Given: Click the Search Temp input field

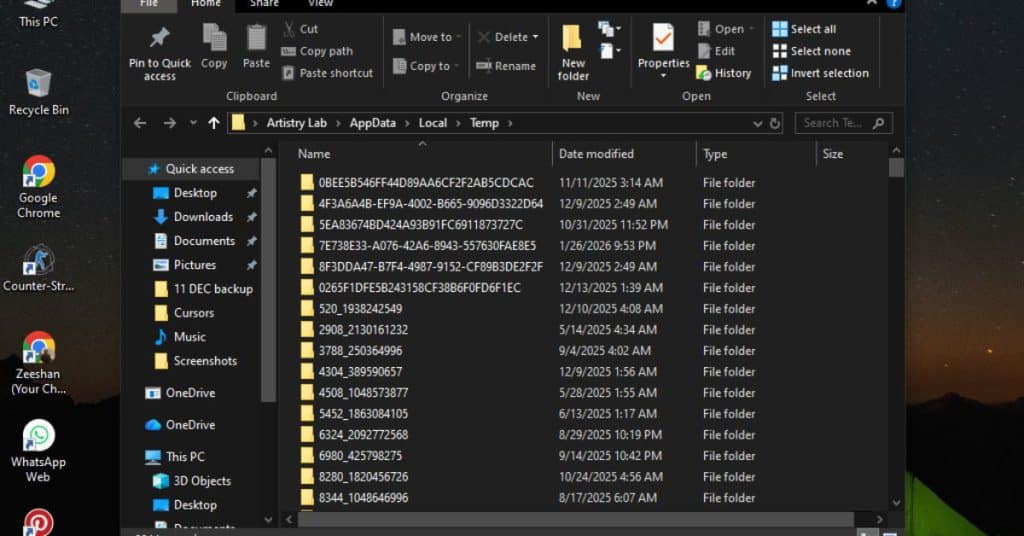Looking at the screenshot, I should coord(834,123).
